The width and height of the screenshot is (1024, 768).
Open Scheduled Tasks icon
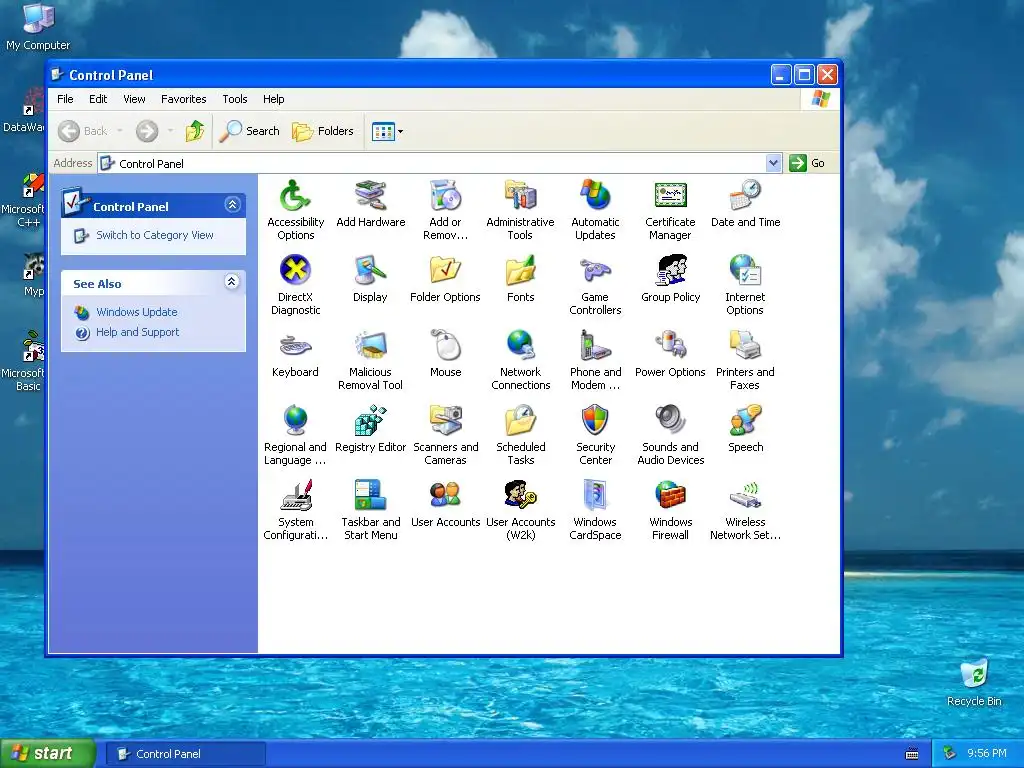(x=520, y=421)
